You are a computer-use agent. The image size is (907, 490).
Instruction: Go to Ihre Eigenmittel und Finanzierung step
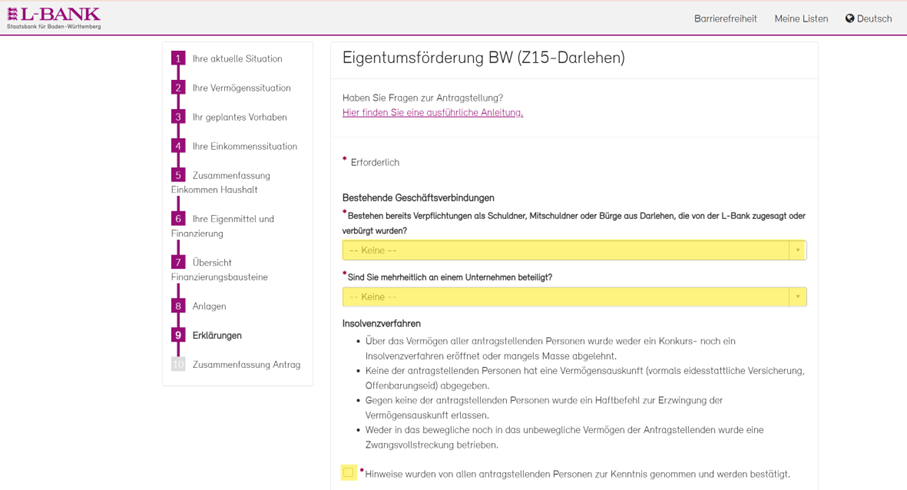pyautogui.click(x=232, y=219)
